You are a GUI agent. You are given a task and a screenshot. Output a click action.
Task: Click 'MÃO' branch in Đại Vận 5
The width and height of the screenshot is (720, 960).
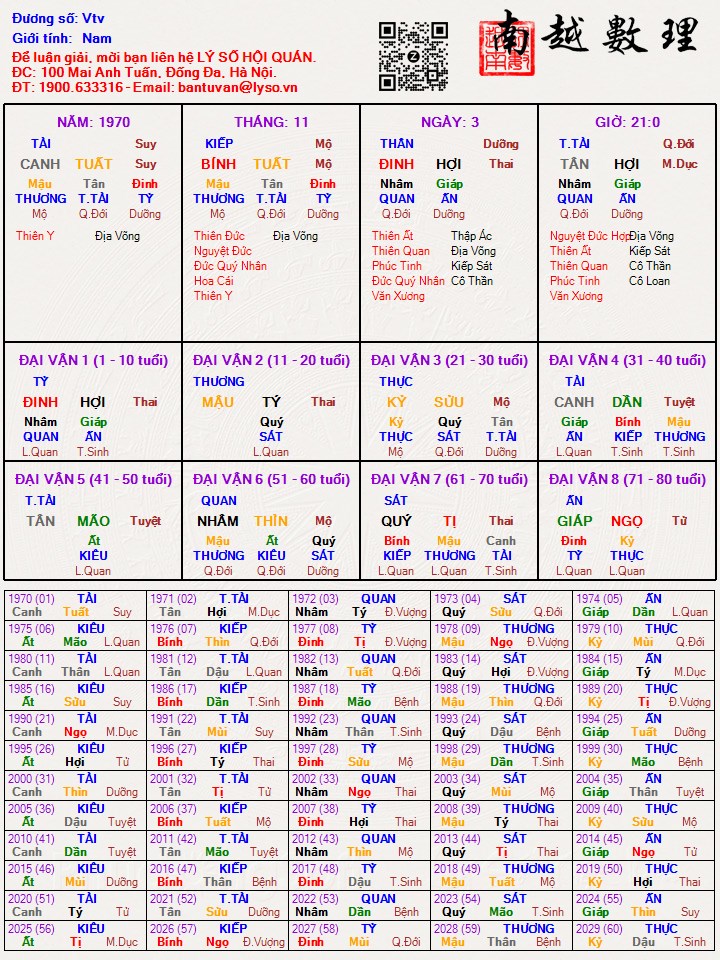[x=93, y=521]
